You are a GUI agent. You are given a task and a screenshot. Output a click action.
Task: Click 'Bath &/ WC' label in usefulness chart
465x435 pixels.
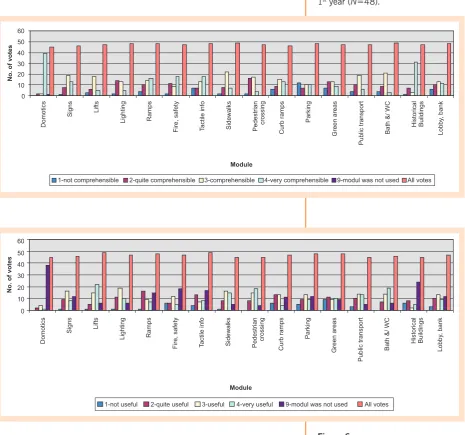387,334
